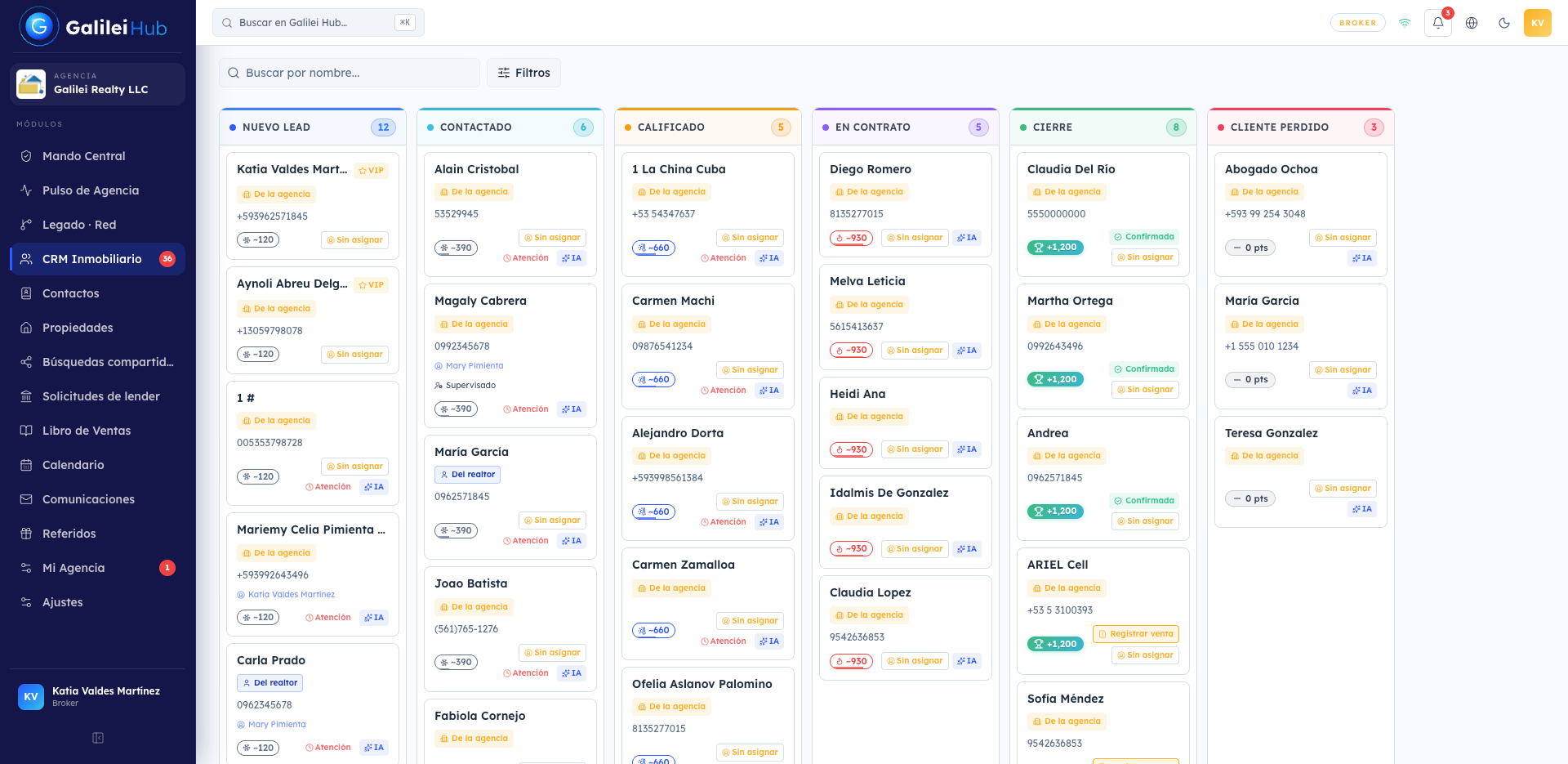Click Atención alert on Alain Cristobal card

coord(526,258)
